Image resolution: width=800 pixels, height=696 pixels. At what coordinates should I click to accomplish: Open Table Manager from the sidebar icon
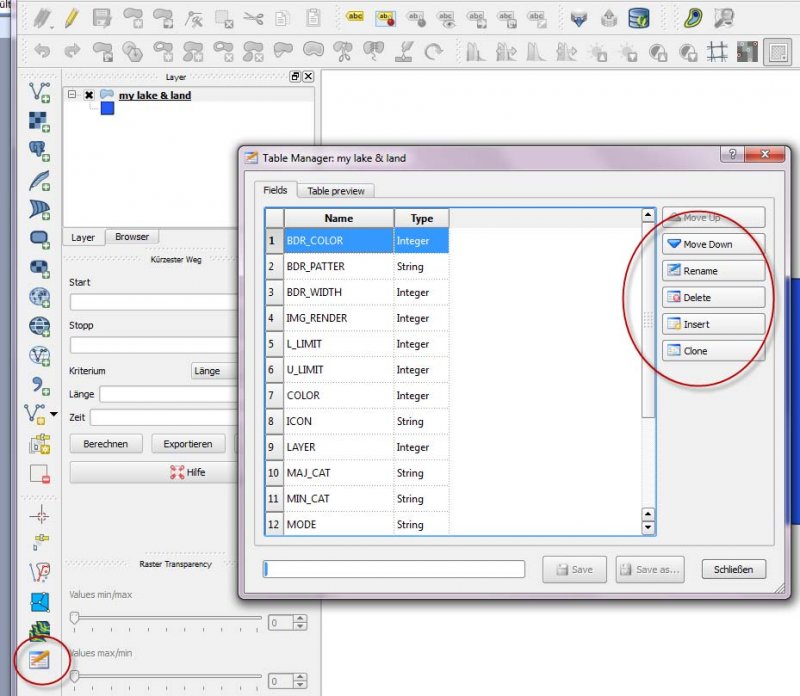pos(40,658)
